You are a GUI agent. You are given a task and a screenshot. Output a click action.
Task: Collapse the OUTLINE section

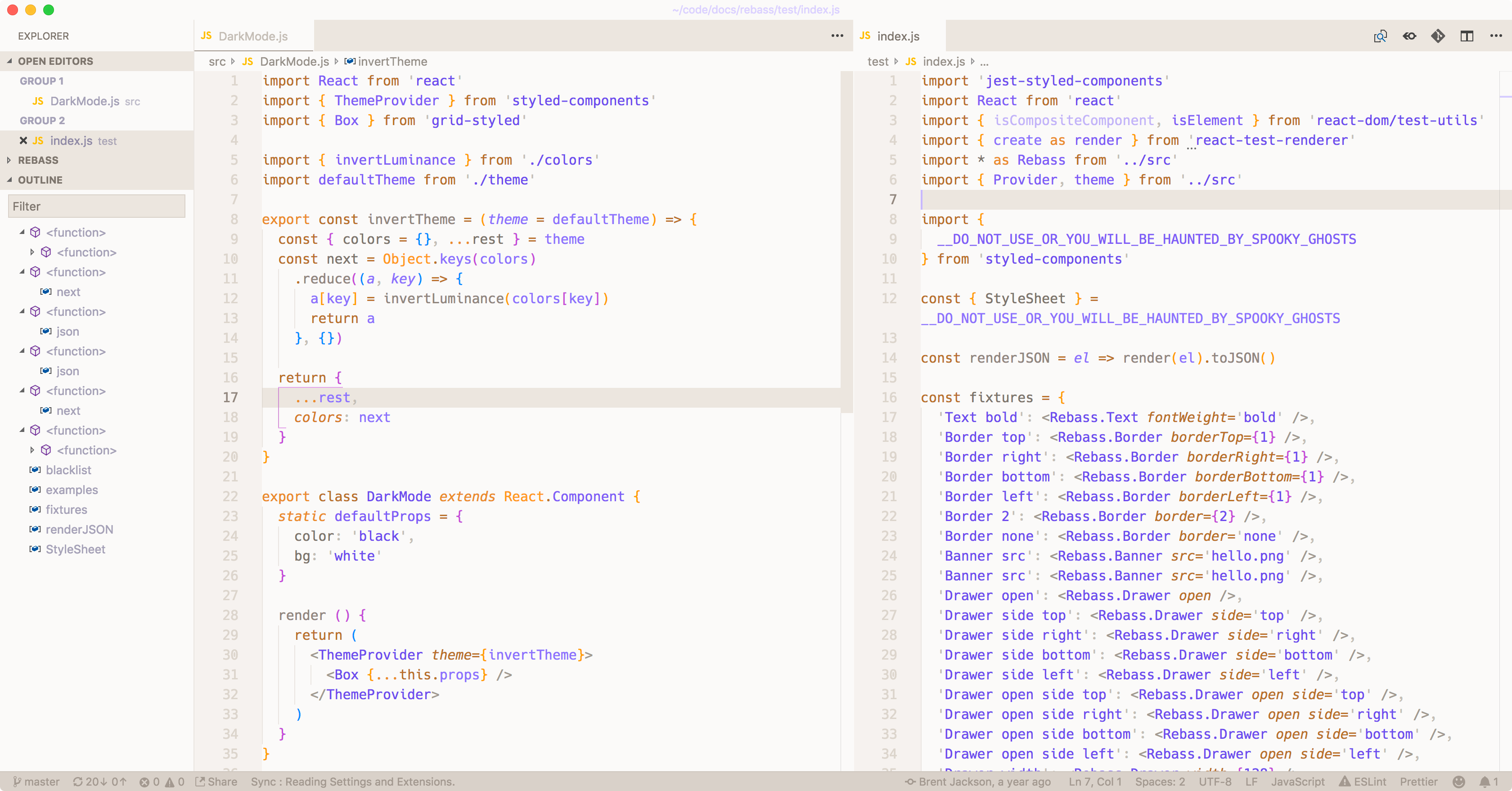pyautogui.click(x=97, y=180)
